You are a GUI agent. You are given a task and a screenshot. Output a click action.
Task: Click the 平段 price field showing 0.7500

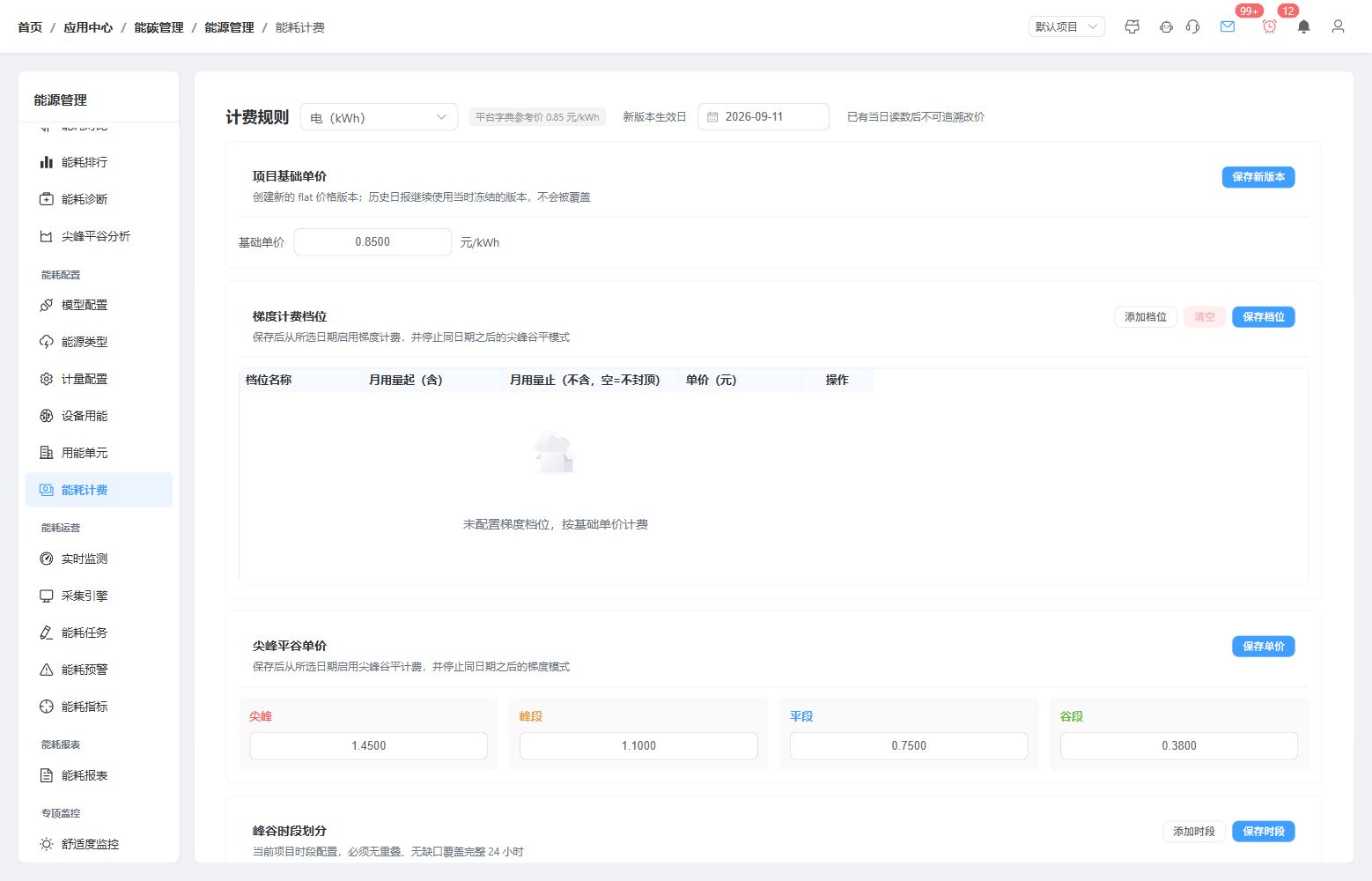click(909, 746)
